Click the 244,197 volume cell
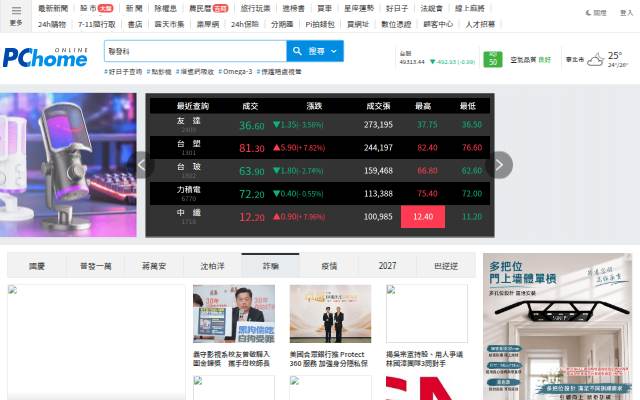 (378, 148)
